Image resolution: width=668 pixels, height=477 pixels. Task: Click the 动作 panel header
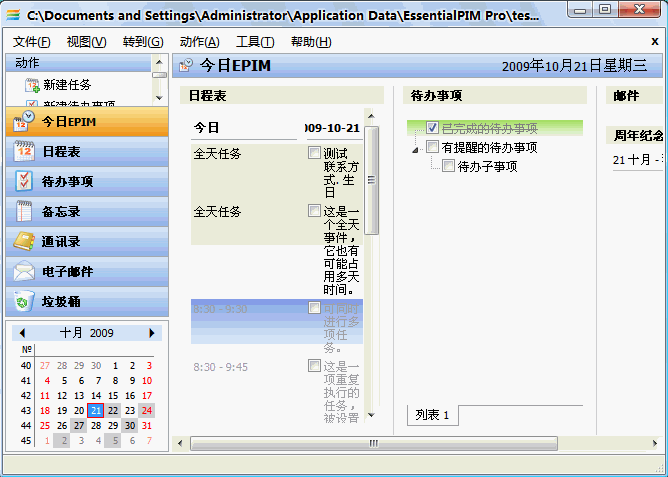coord(78,63)
